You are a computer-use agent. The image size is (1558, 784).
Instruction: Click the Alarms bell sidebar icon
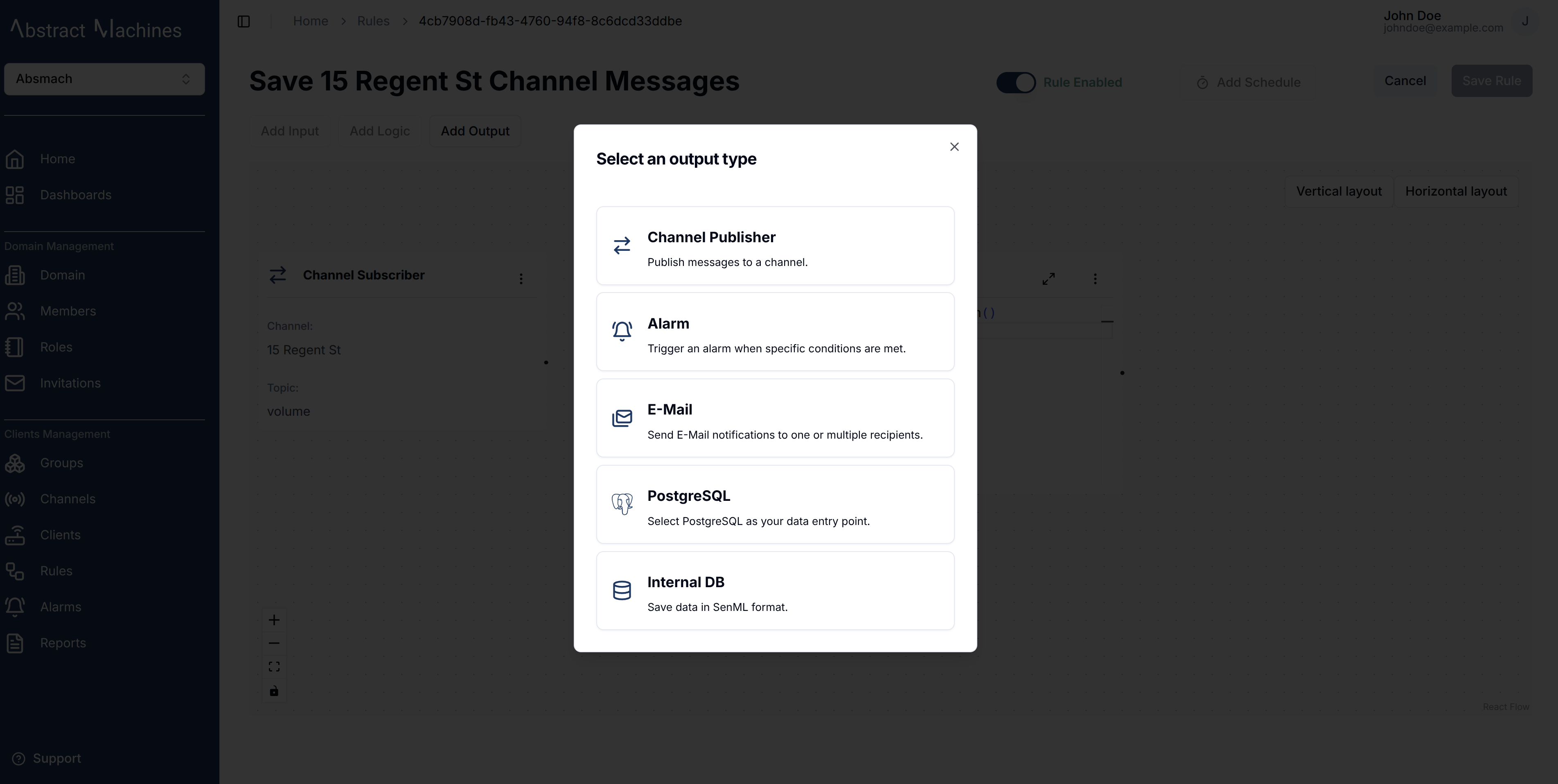click(x=14, y=607)
